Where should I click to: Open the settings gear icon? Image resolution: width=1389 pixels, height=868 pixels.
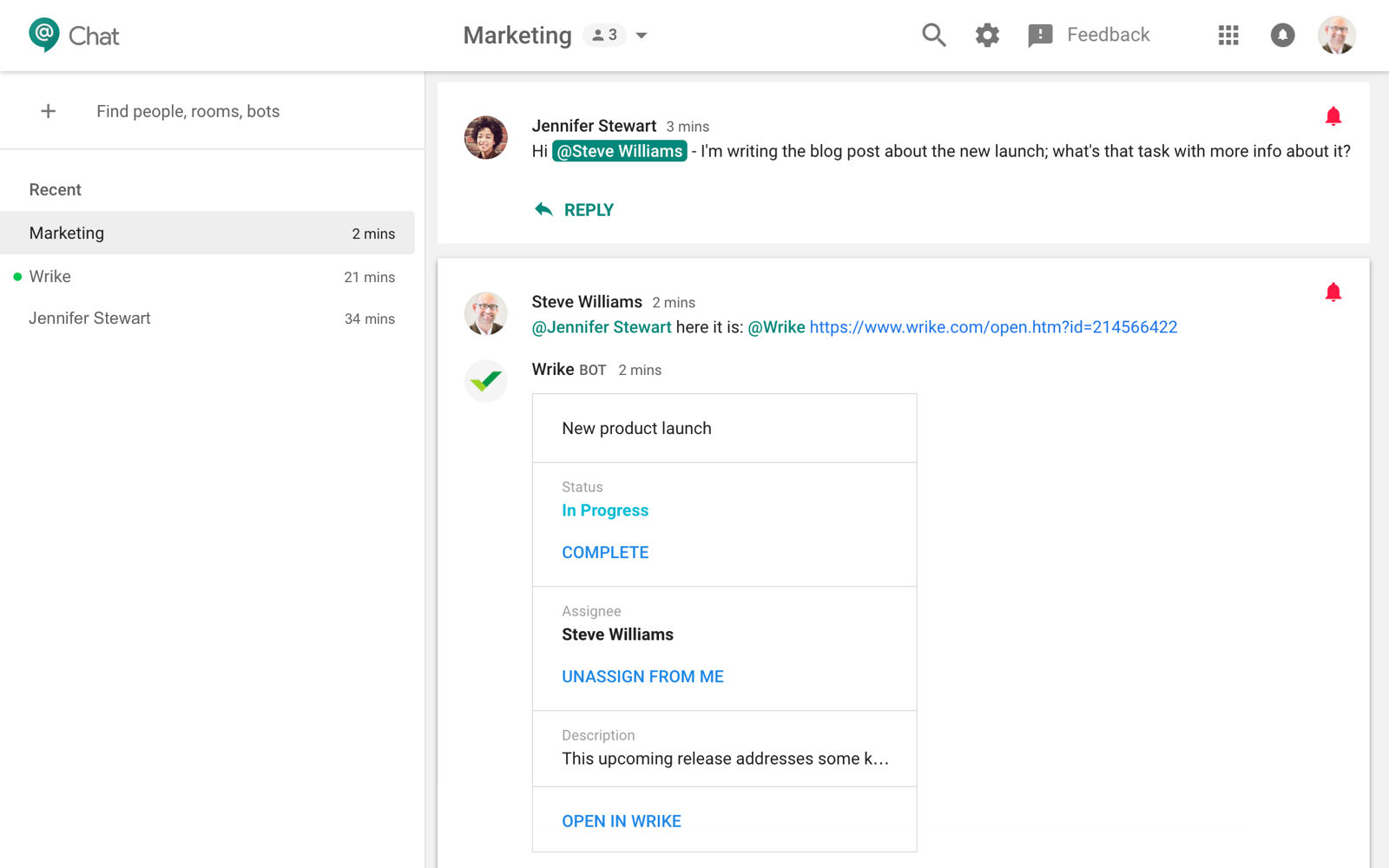tap(987, 35)
